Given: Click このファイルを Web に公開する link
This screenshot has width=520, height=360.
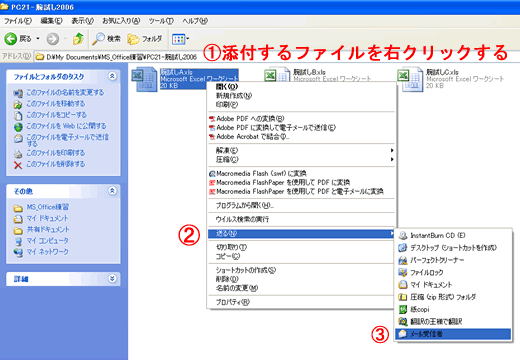Looking at the screenshot, I should coord(66,126).
